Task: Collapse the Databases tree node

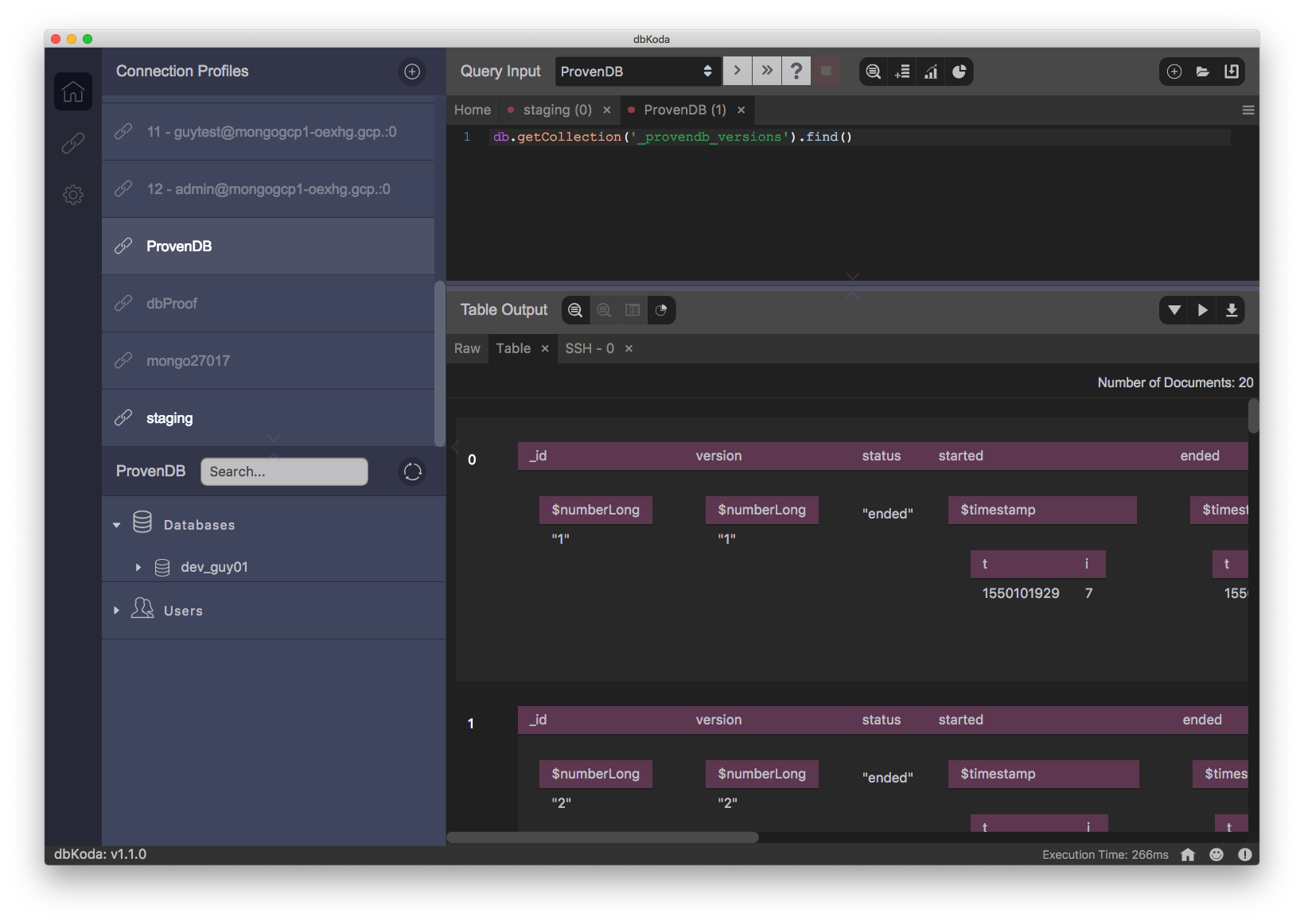Action: tap(117, 525)
